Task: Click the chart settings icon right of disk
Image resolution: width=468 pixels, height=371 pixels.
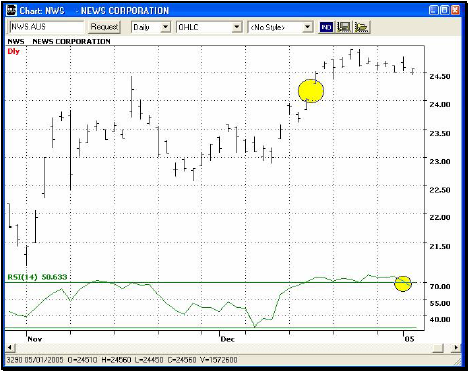Action: click(x=361, y=27)
